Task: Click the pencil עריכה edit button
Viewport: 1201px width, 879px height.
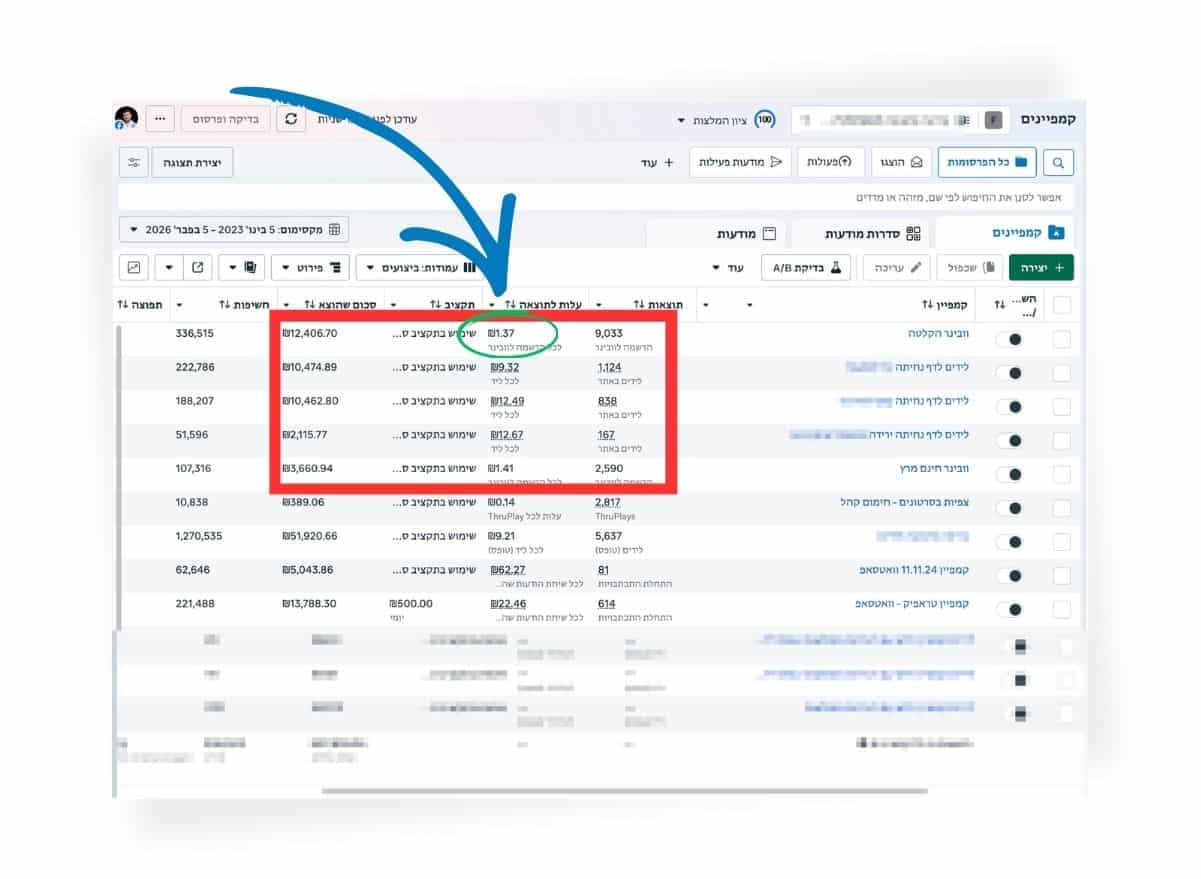Action: (x=896, y=268)
